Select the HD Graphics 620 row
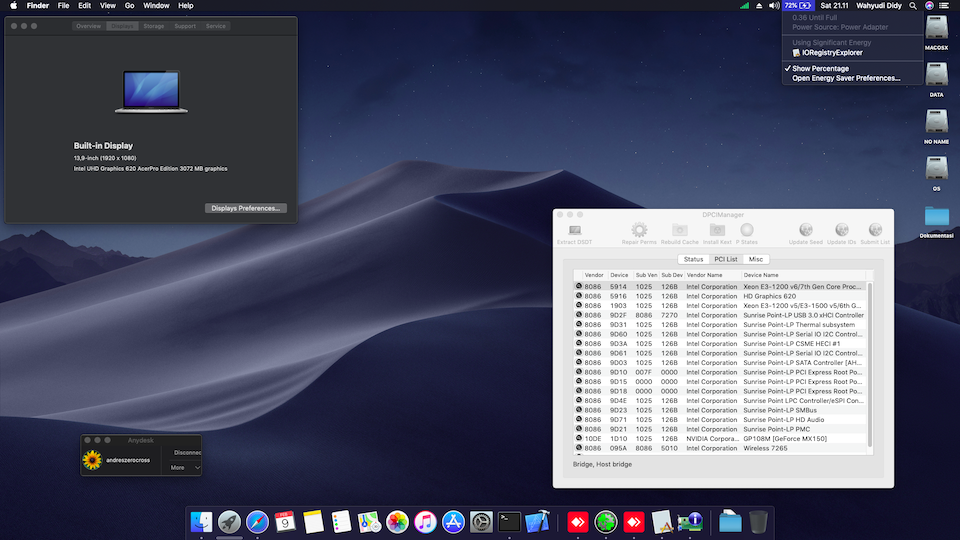960x540 pixels. click(720, 296)
